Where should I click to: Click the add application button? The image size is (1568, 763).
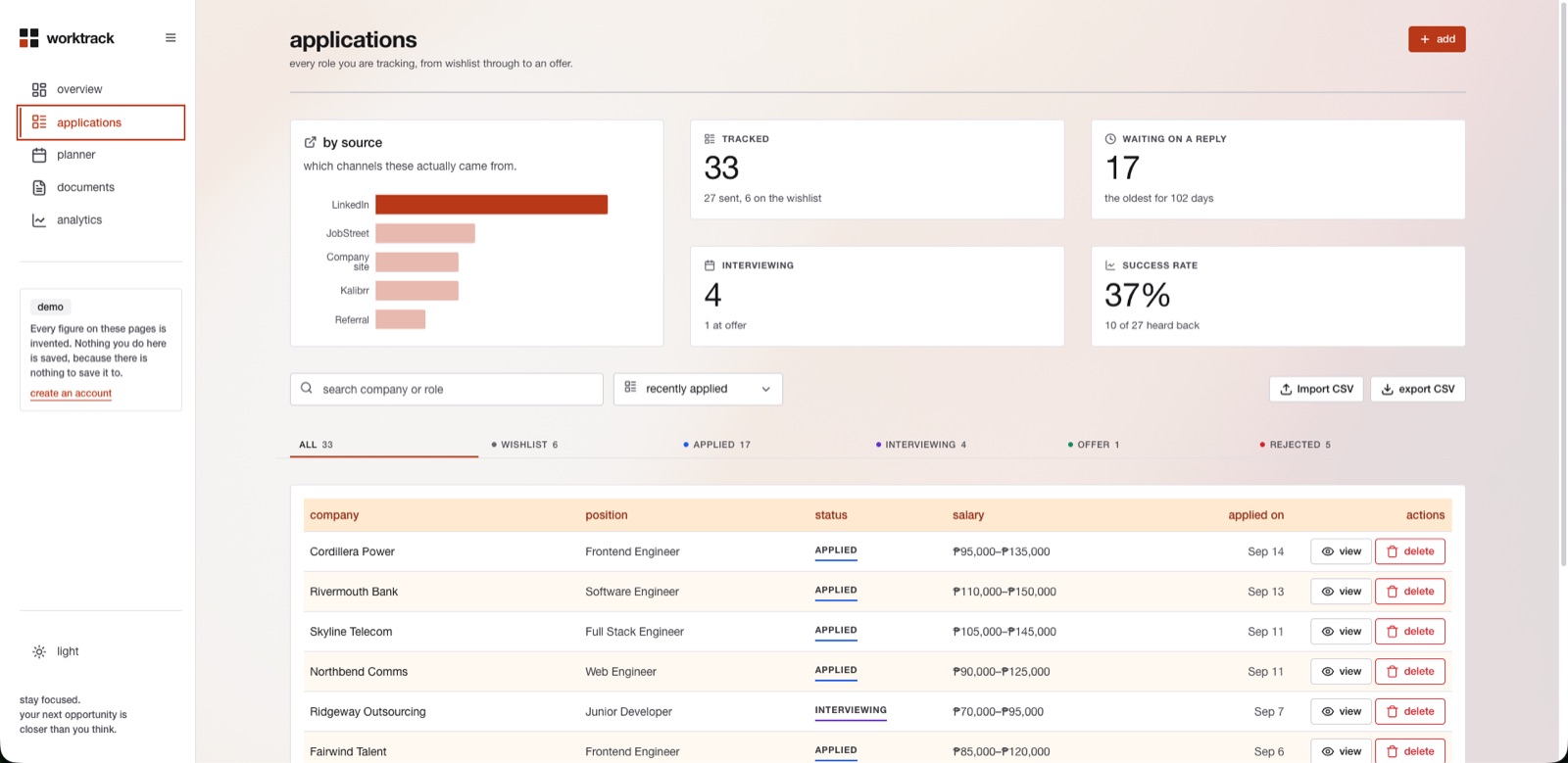1437,39
